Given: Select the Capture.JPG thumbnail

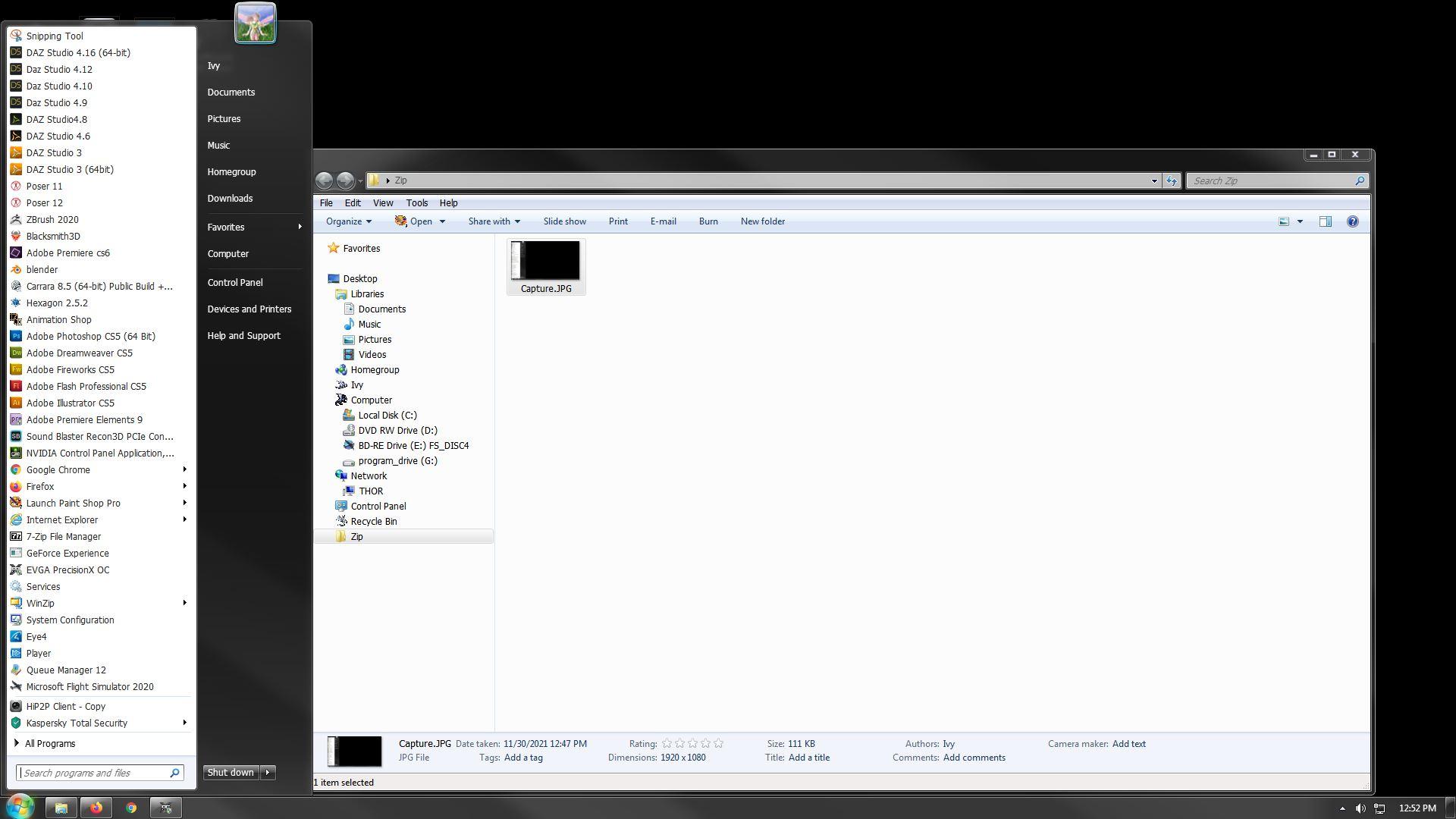Looking at the screenshot, I should pos(545,262).
